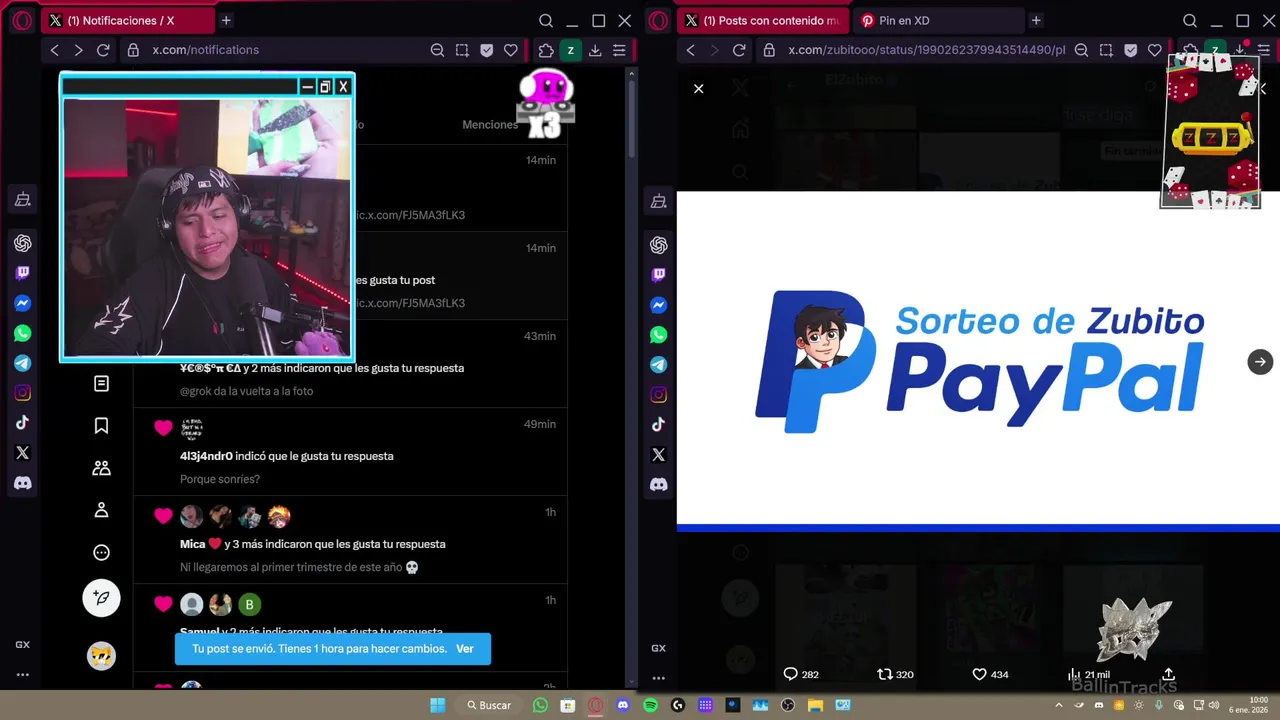Open new tab in left browser window
This screenshot has width=1280, height=720.
(226, 20)
